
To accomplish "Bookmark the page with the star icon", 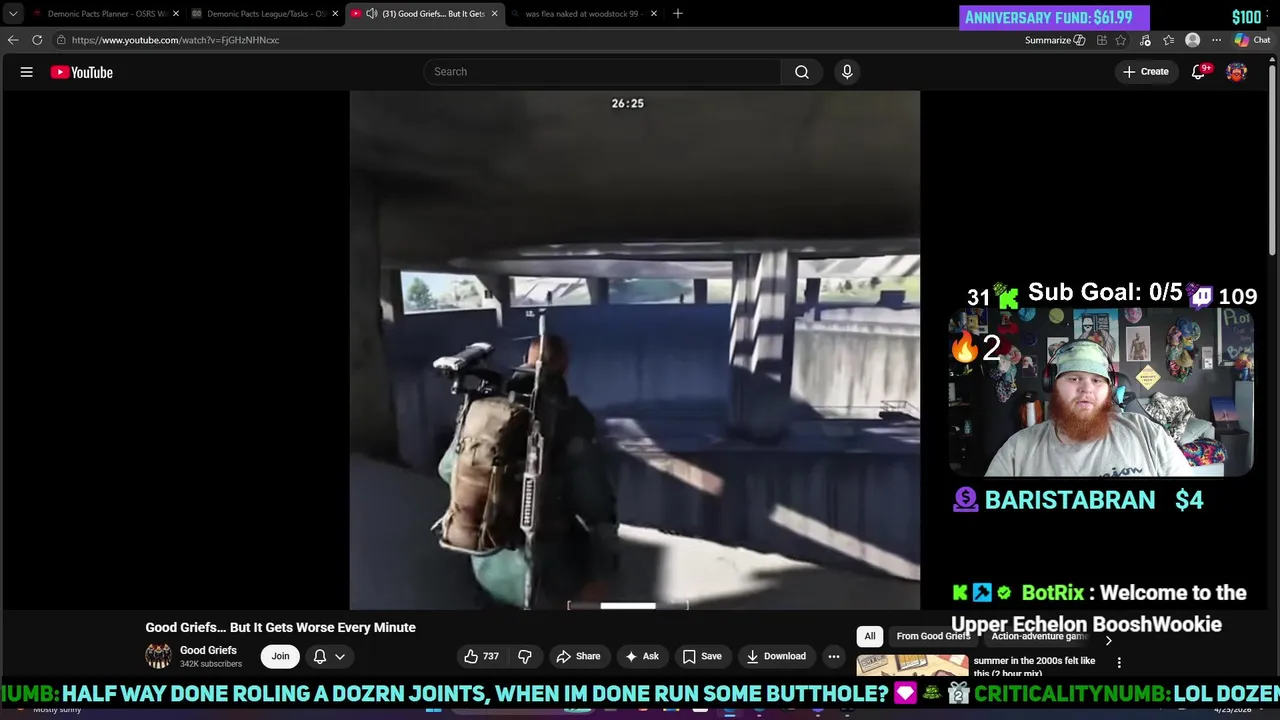I will 1121,40.
